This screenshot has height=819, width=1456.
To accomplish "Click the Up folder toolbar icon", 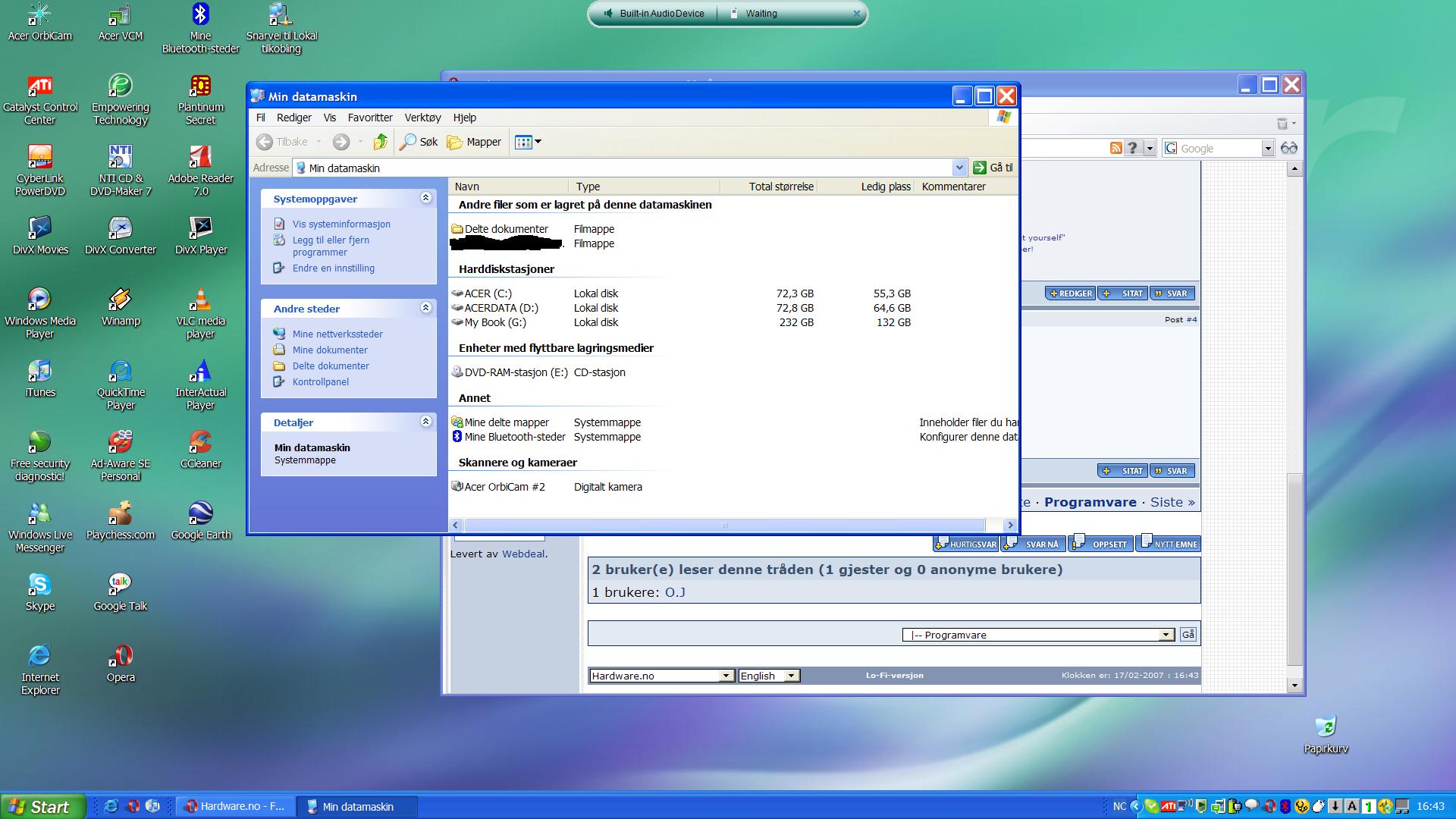I will 381,142.
